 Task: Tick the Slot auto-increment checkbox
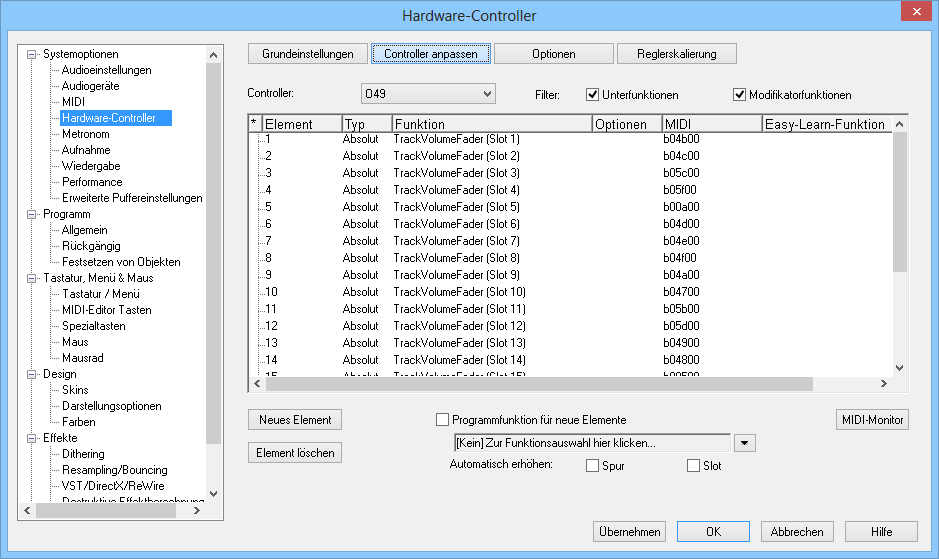point(693,466)
